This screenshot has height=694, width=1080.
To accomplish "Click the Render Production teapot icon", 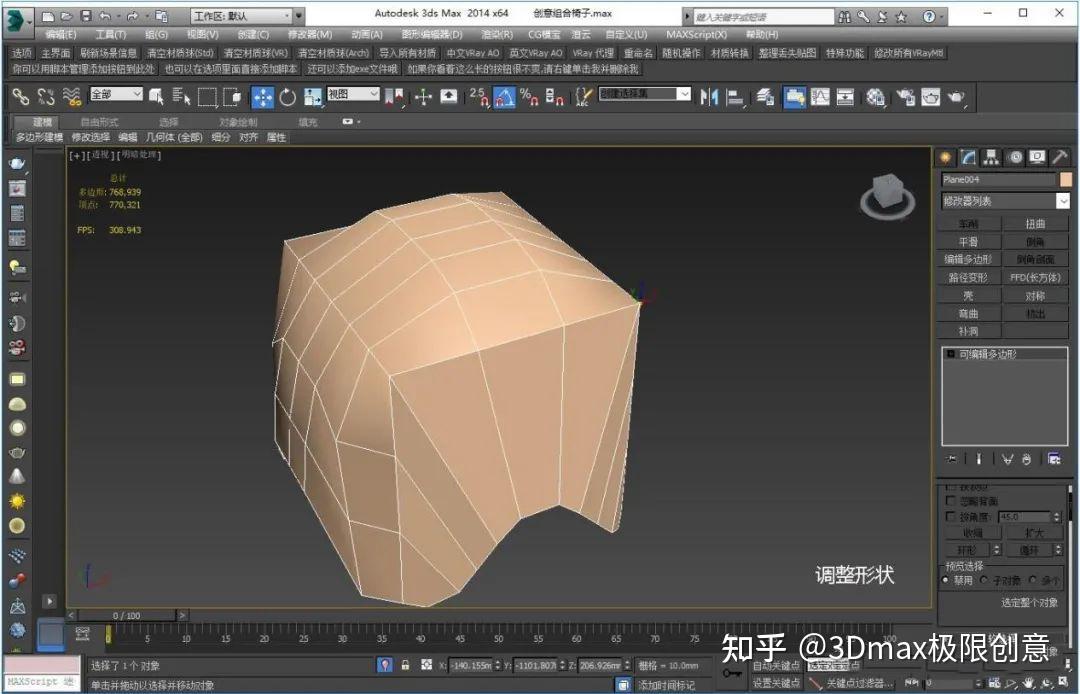I will pyautogui.click(x=957, y=97).
